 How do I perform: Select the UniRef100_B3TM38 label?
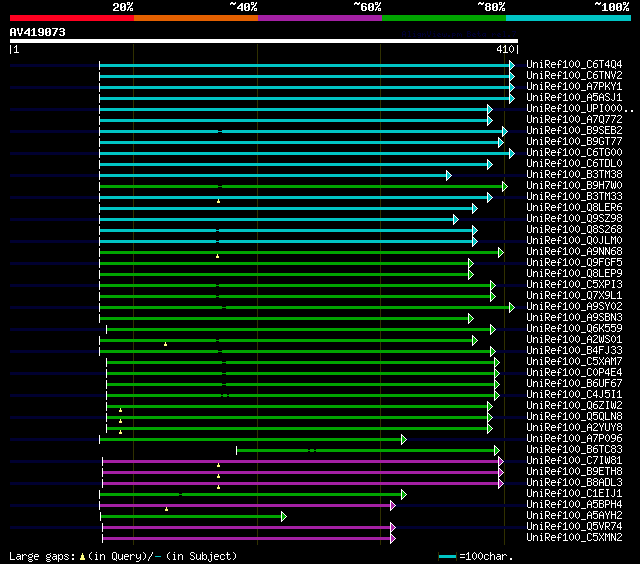point(574,175)
